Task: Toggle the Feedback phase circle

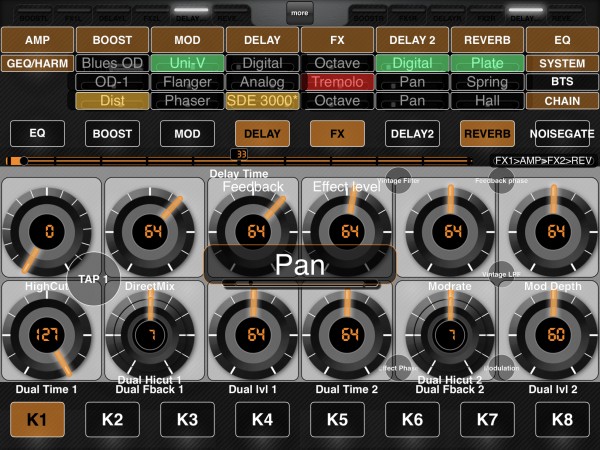Action: click(501, 181)
